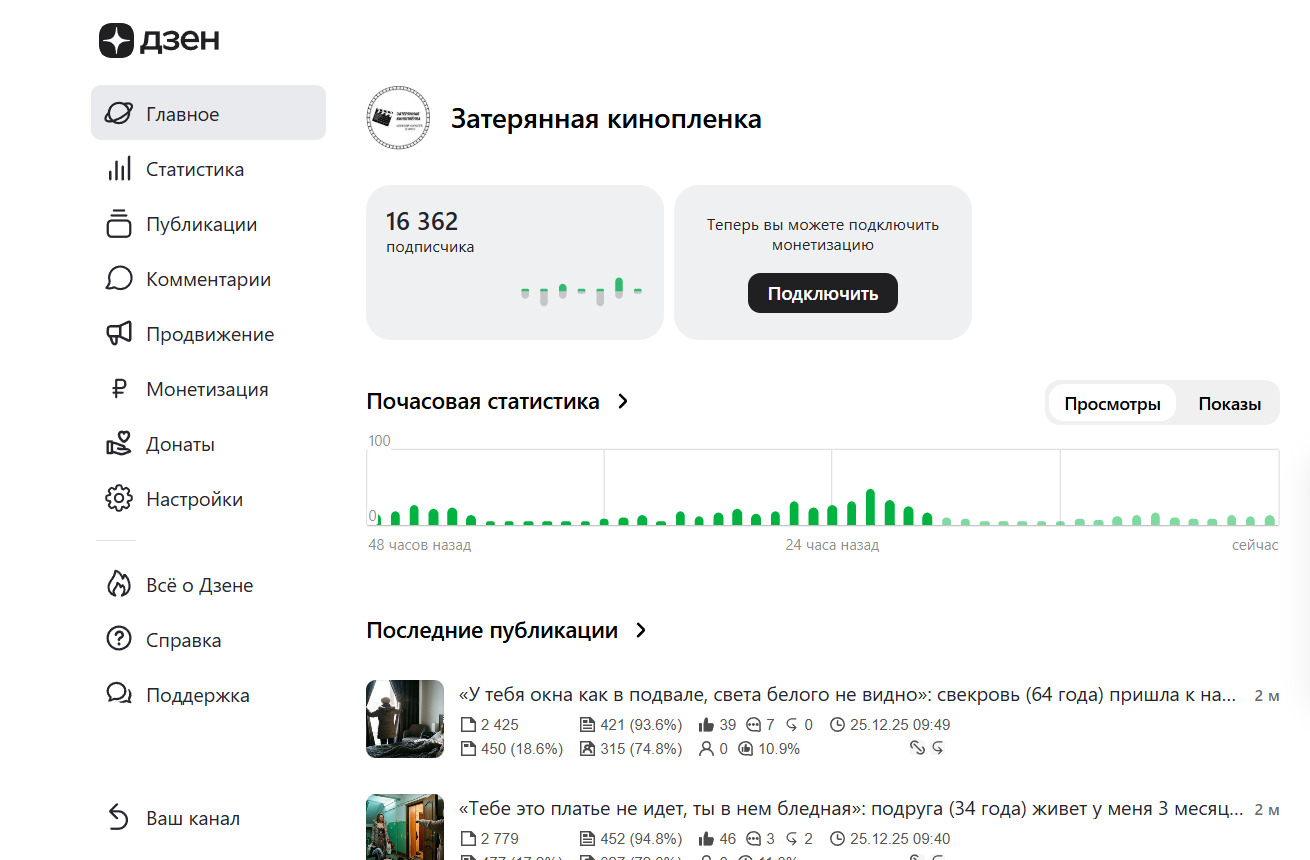Click the repost arrow icon next to the link icon in «У тебя окна» row

938,748
